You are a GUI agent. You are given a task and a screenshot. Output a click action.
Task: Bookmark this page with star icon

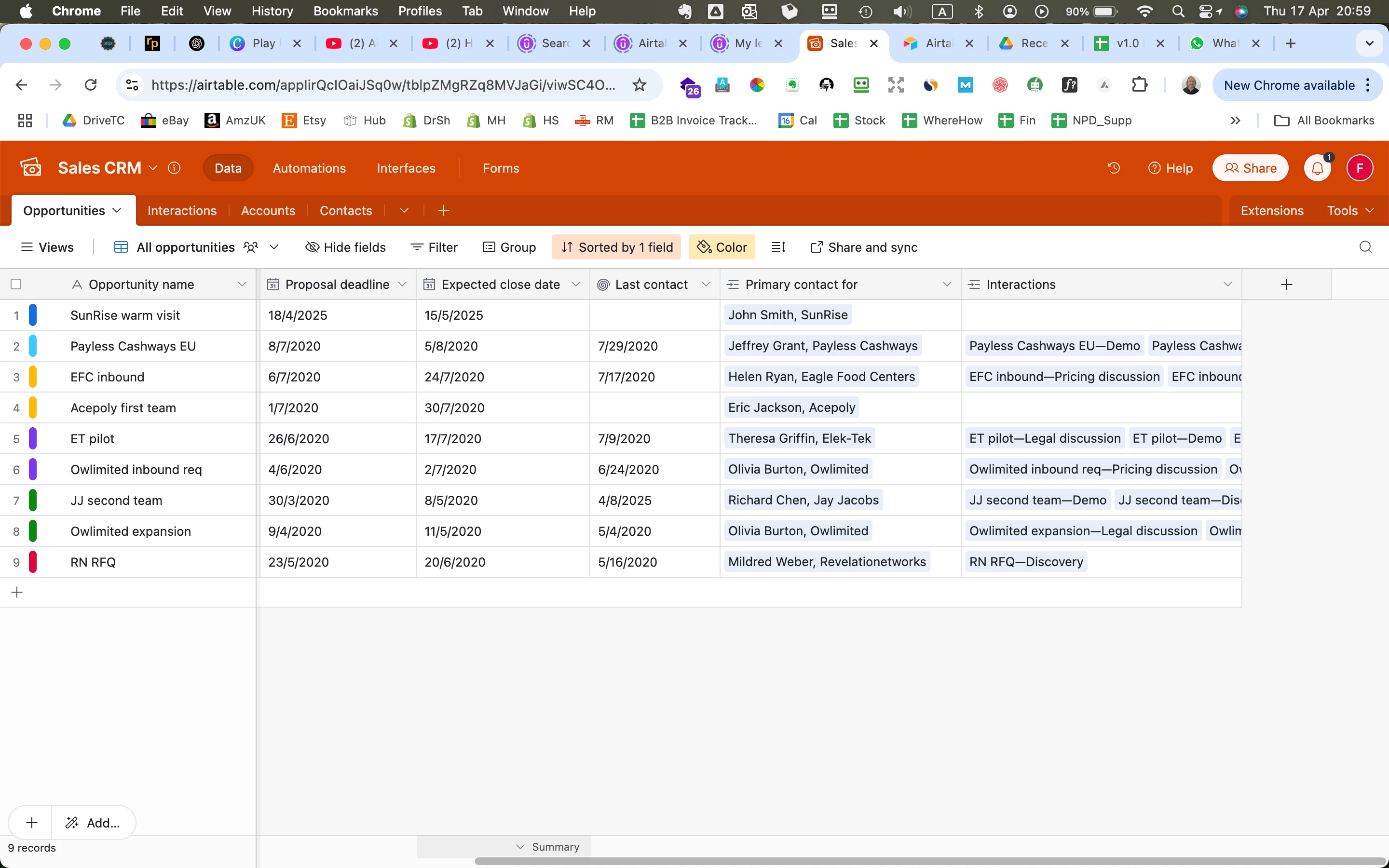(639, 85)
